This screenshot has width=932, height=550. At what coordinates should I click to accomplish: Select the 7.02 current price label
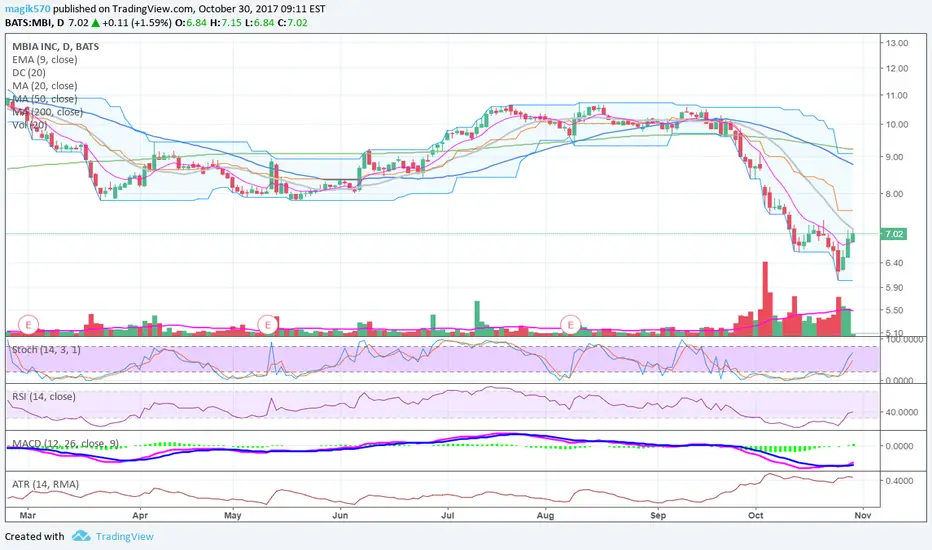click(x=894, y=234)
